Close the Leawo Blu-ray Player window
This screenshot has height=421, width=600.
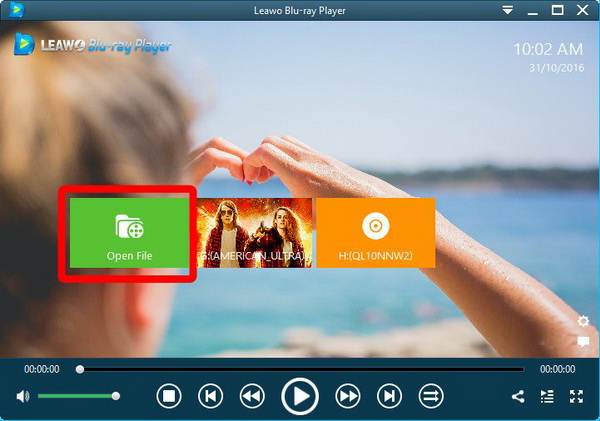(582, 10)
